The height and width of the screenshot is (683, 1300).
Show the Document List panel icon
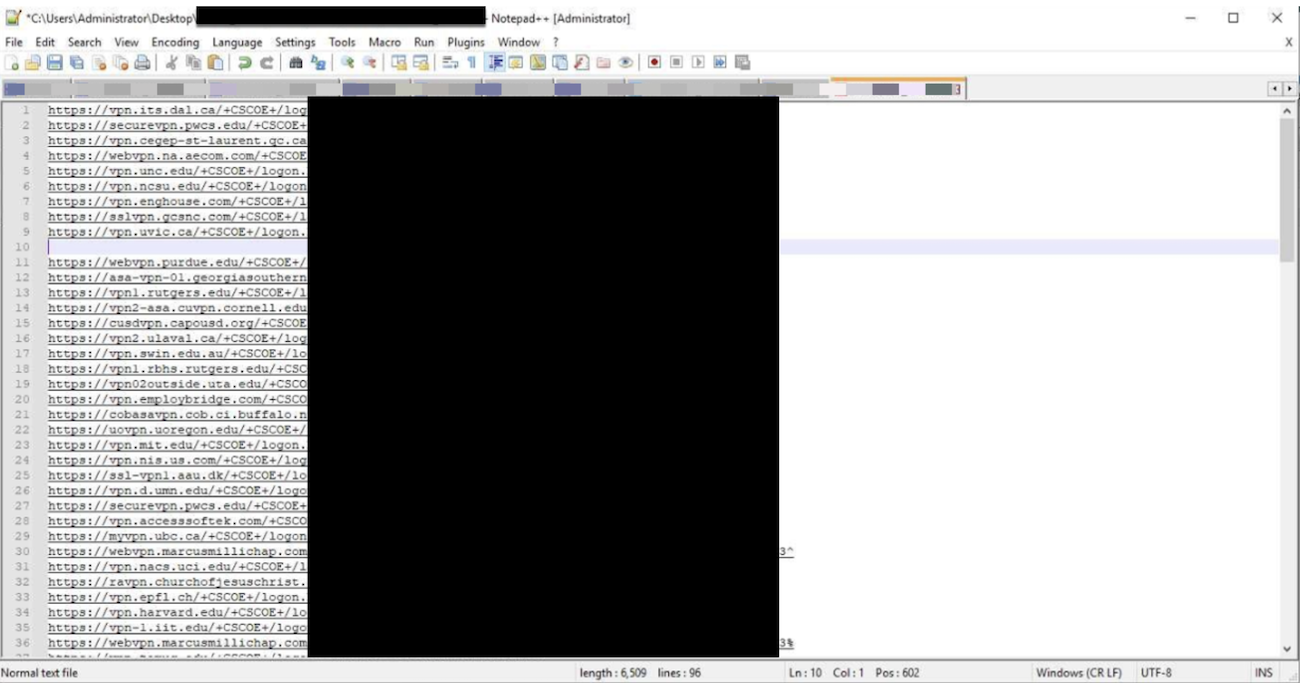point(560,62)
